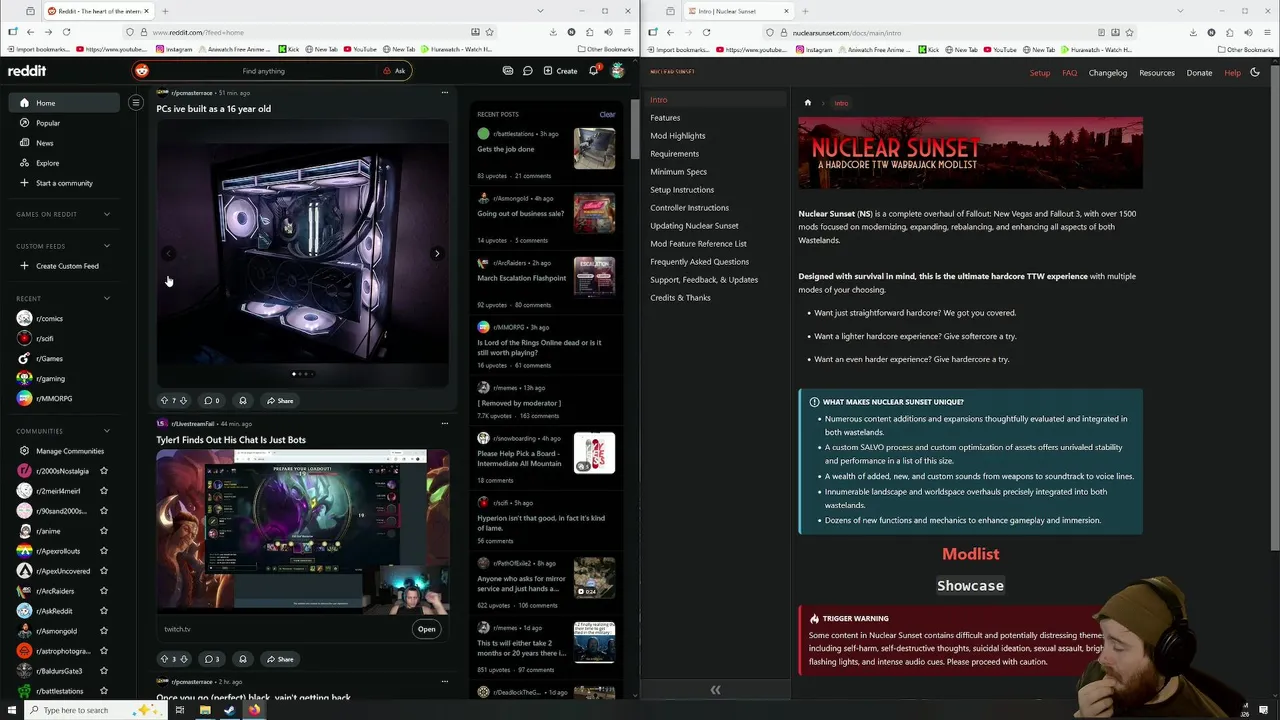
Task: Collapse Communities section
Action: 107,431
